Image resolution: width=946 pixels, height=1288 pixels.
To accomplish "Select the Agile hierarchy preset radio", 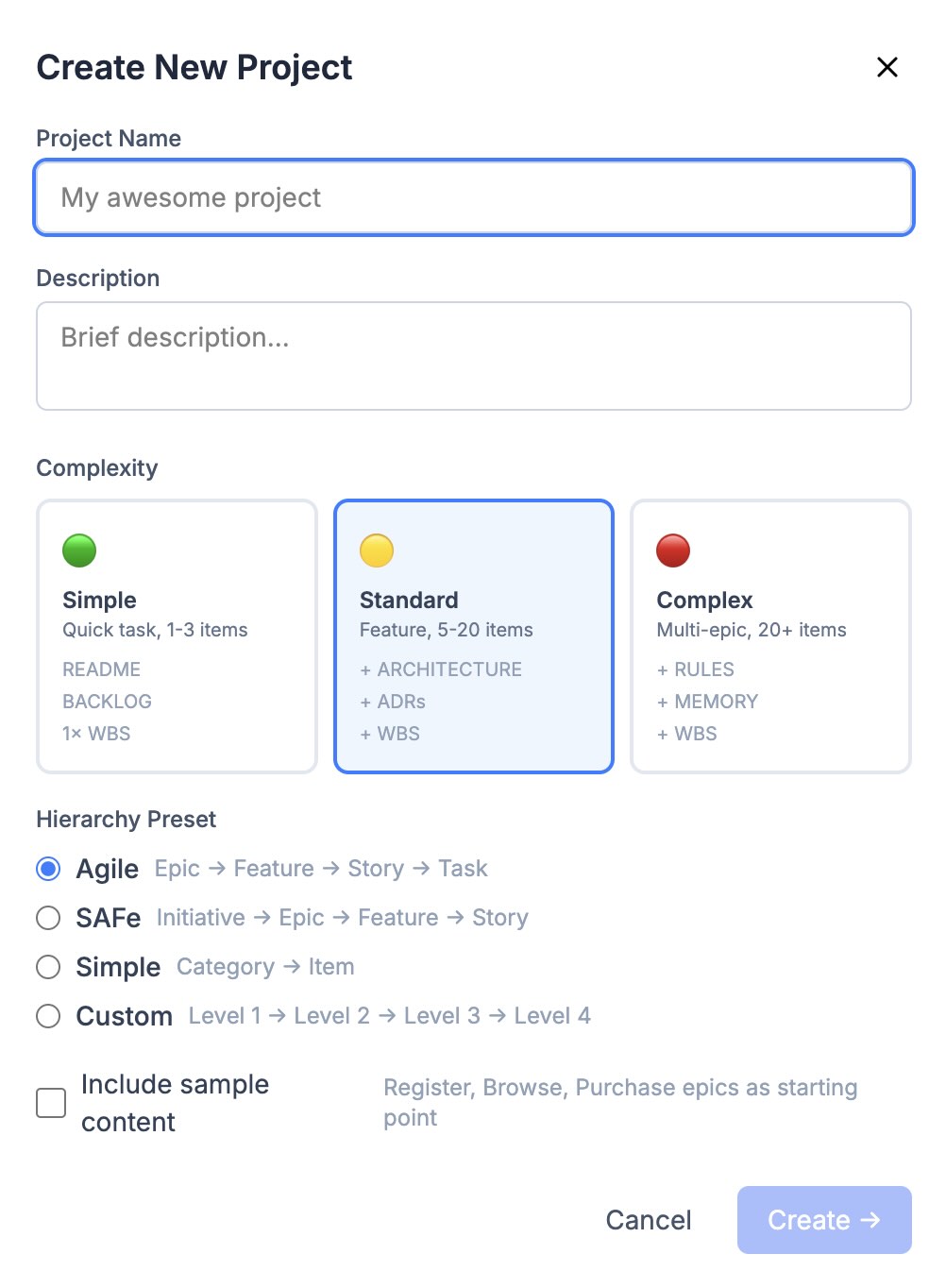I will (48, 869).
